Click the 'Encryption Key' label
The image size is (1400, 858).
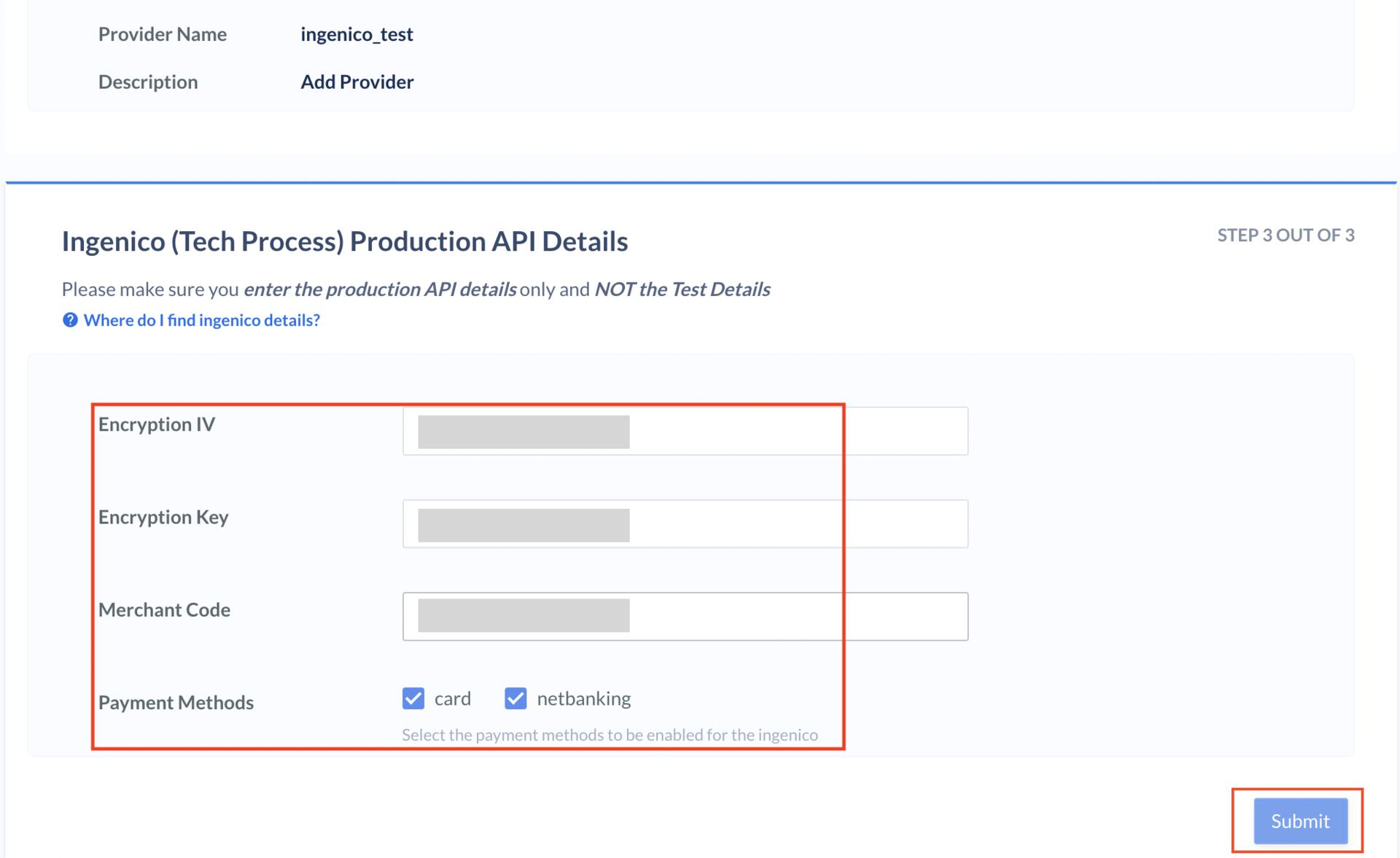point(163,517)
